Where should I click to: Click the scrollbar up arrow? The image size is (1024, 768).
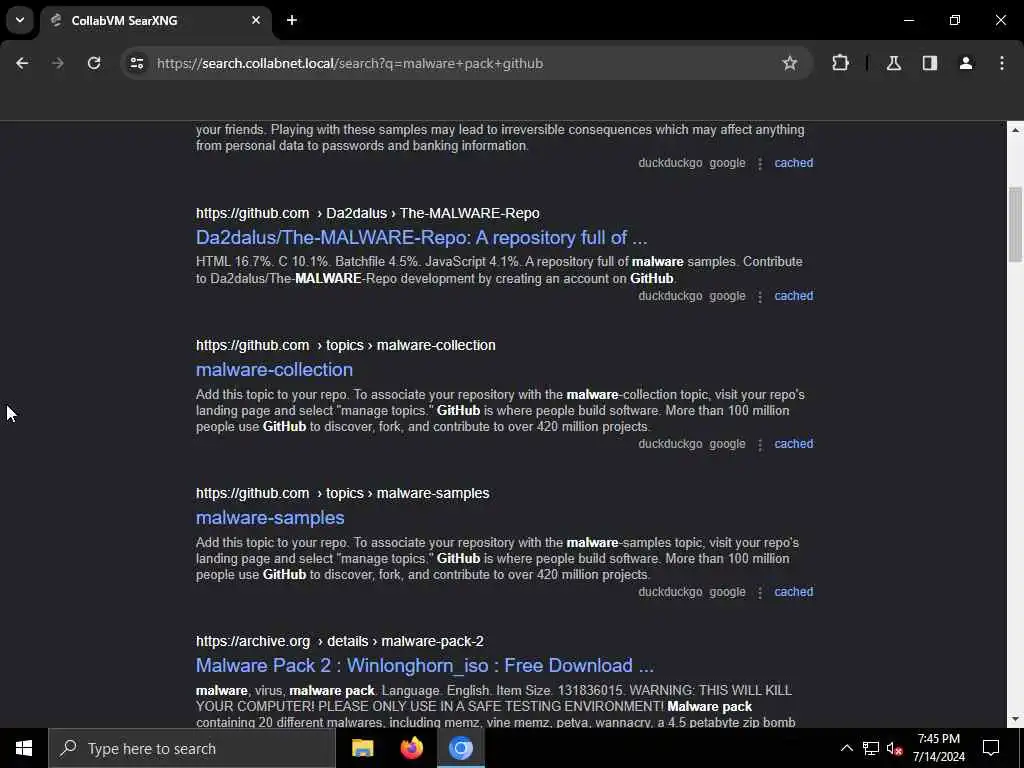[x=1015, y=130]
